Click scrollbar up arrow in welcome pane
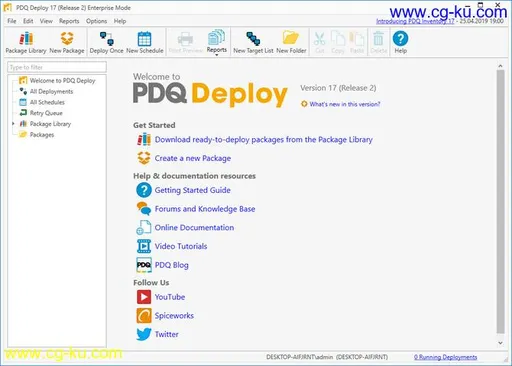The height and width of the screenshot is (366, 512). (x=500, y=66)
